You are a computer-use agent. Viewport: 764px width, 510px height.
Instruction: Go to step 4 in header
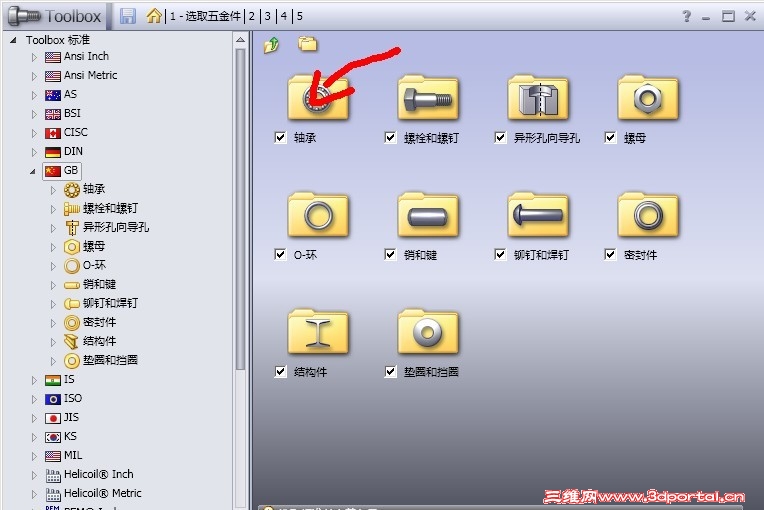[284, 17]
